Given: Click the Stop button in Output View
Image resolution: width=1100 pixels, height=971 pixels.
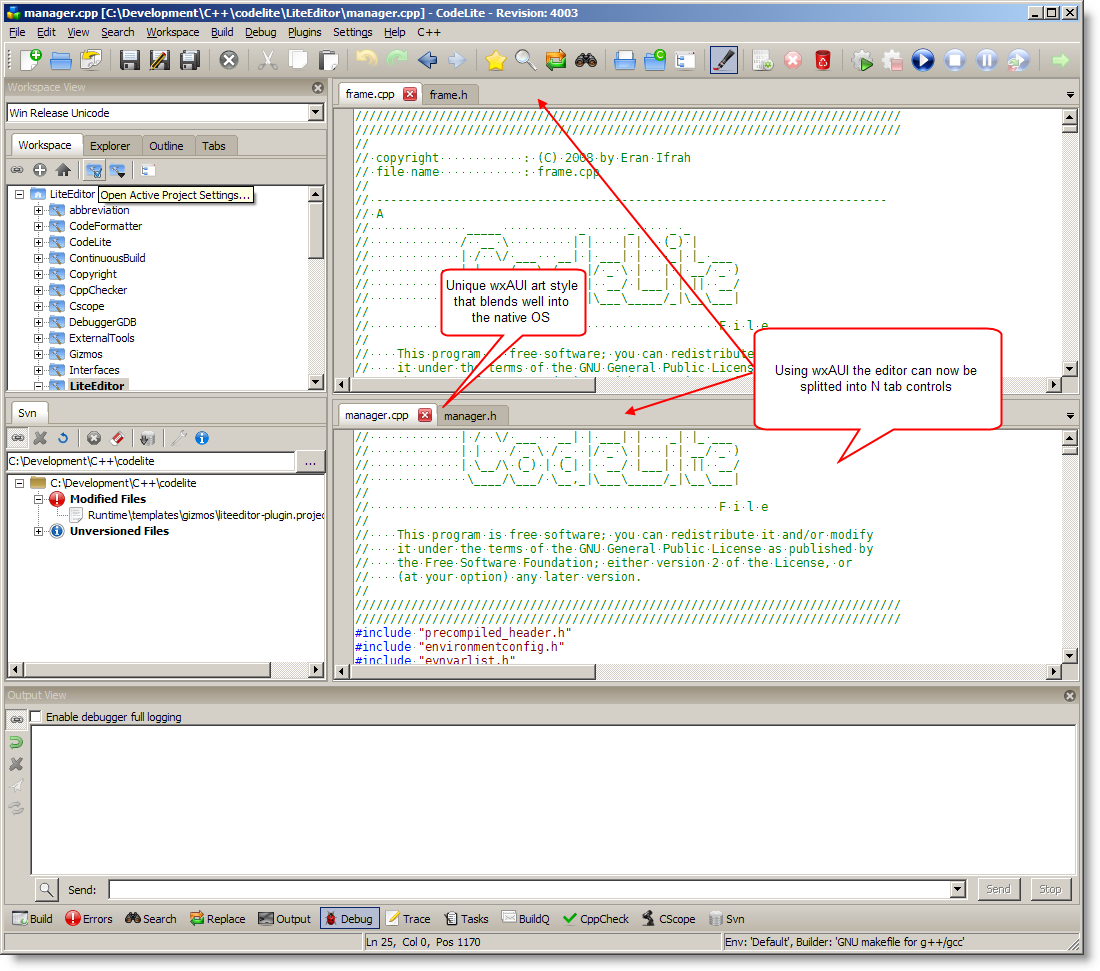Looking at the screenshot, I should click(x=1050, y=890).
